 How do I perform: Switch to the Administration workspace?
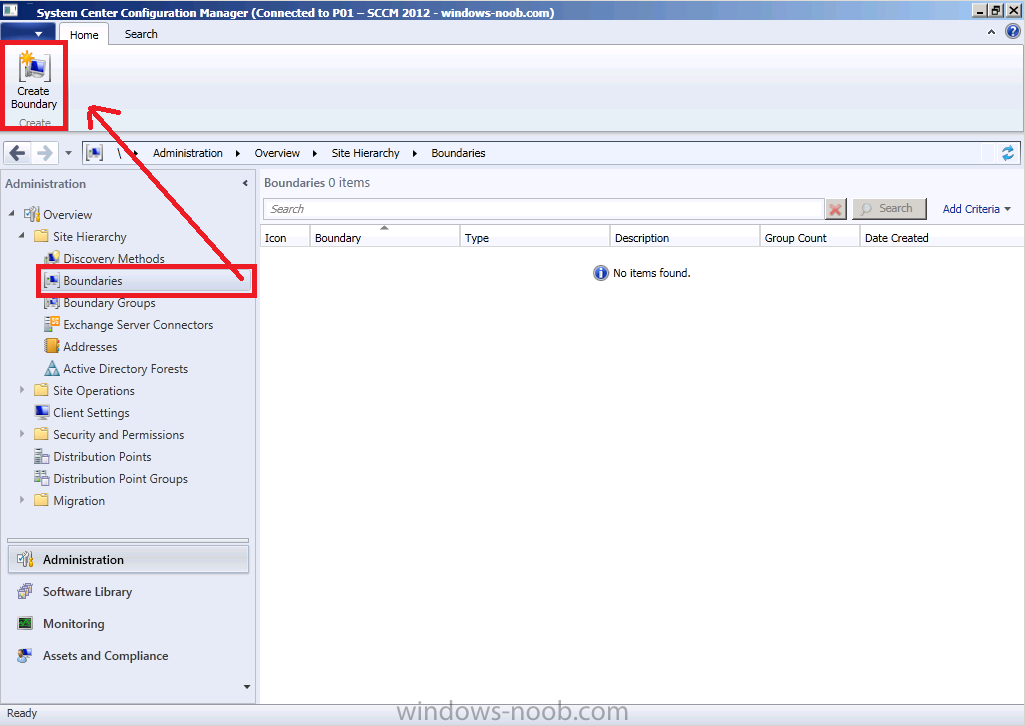click(x=128, y=559)
